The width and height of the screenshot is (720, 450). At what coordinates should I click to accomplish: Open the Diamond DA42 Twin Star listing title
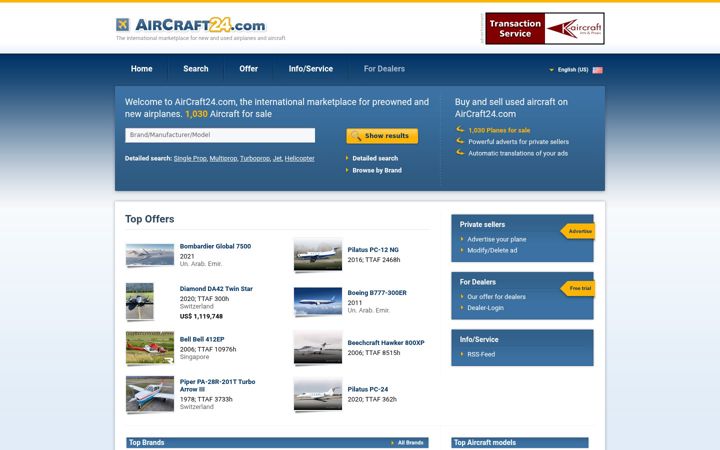(216, 289)
